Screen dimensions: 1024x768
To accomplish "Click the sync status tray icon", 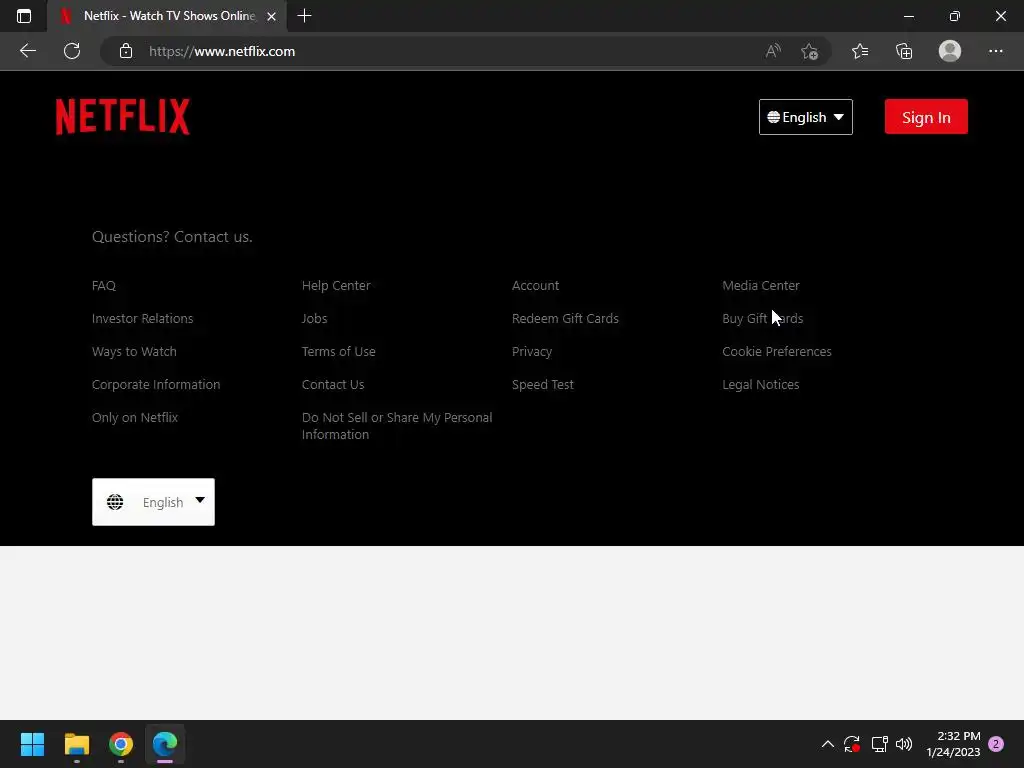I will pos(852,744).
